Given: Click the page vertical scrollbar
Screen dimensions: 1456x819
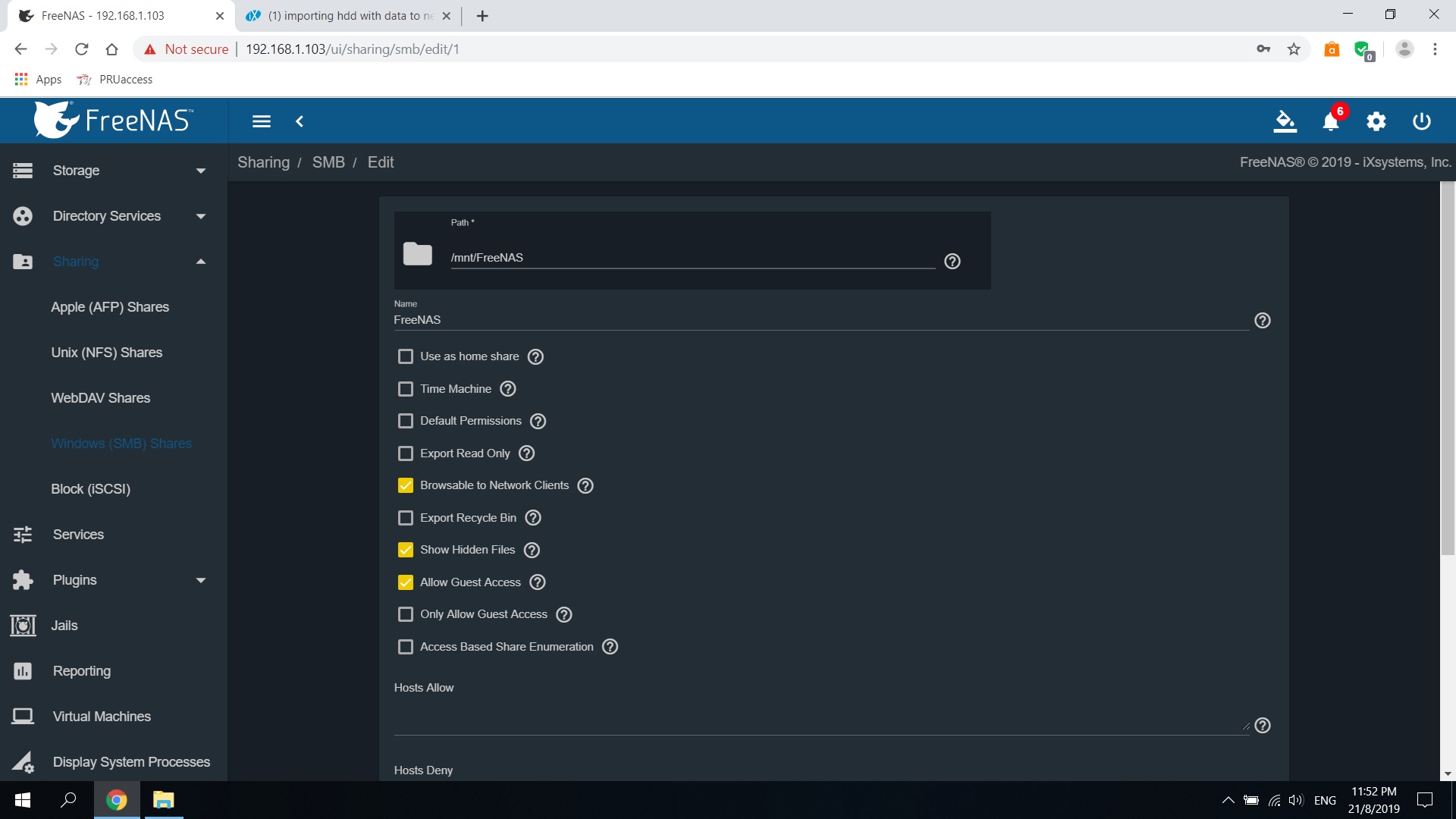Looking at the screenshot, I should click(x=1448, y=369).
